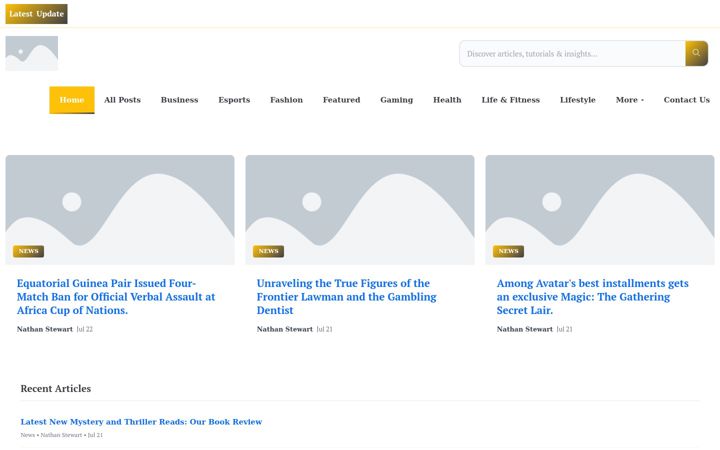
Task: Open the All Posts menu item
Action: click(122, 100)
